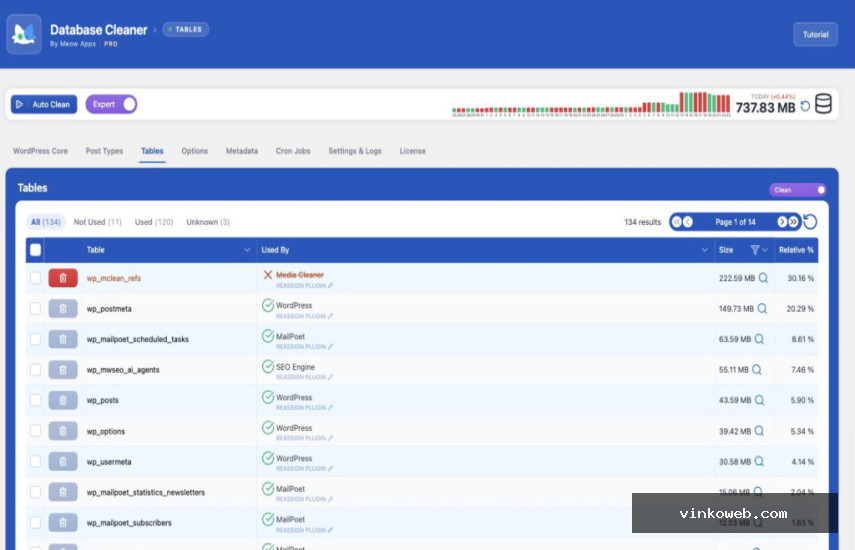This screenshot has width=855, height=550.
Task: Inspect wp_mailpoet_scheduled_tasks with magnifier icon
Action: pyautogui.click(x=759, y=339)
